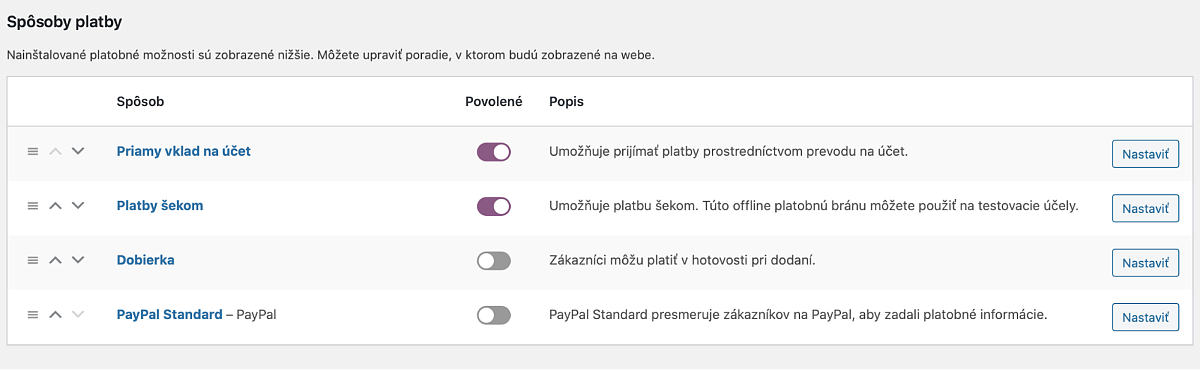The height and width of the screenshot is (370, 1200).
Task: Enable the PayPal Standard toggle
Action: pos(494,315)
